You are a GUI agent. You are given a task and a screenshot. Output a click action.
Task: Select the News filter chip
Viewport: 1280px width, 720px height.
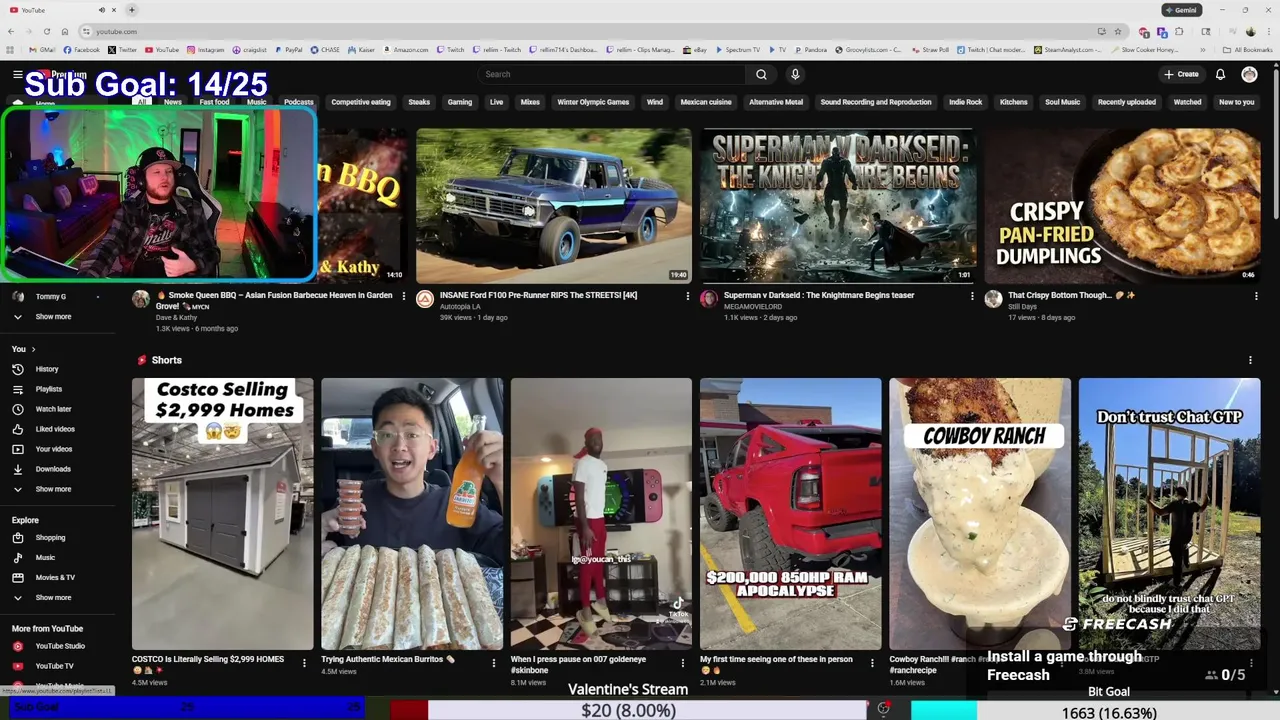173,102
